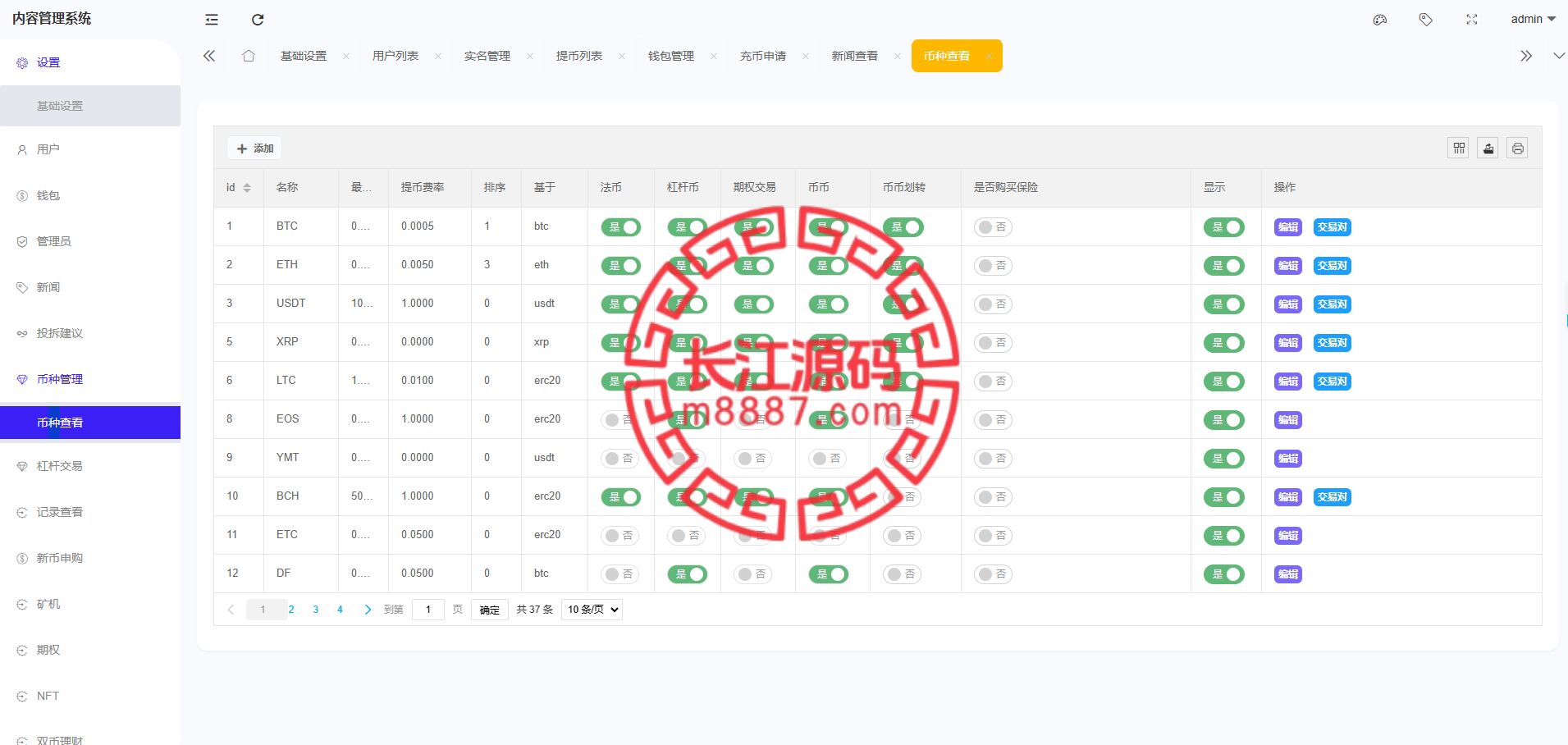Switch to 用户列表 tab
Screen dimensions: 1568x745
click(395, 56)
